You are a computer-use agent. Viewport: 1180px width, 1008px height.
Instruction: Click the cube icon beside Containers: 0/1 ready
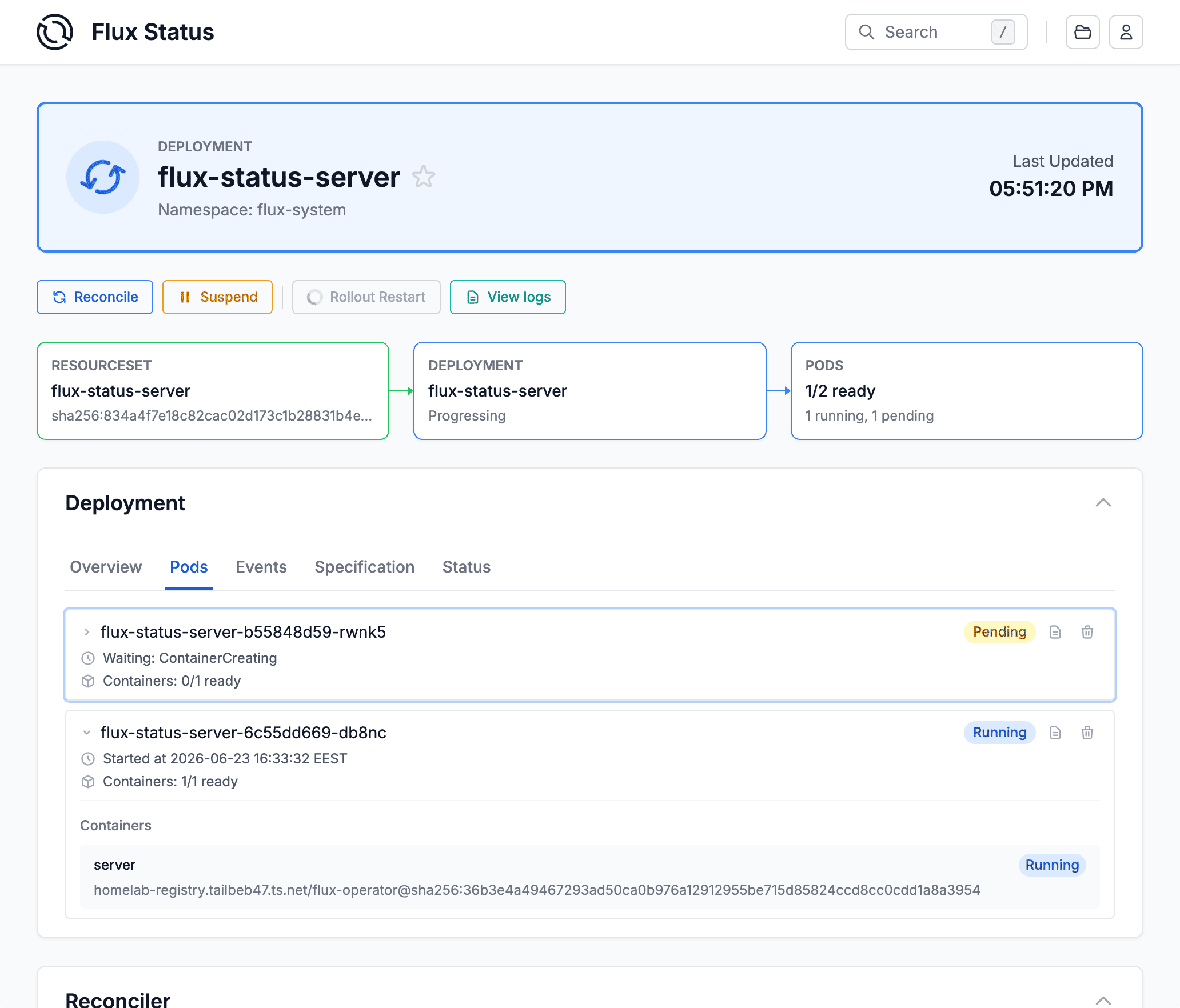click(x=88, y=681)
